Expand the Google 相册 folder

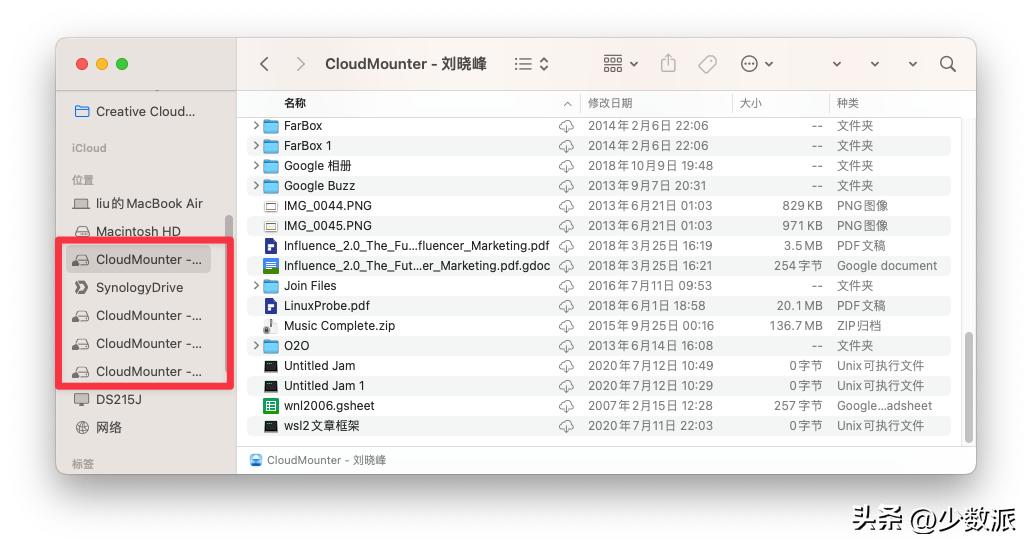tap(256, 165)
